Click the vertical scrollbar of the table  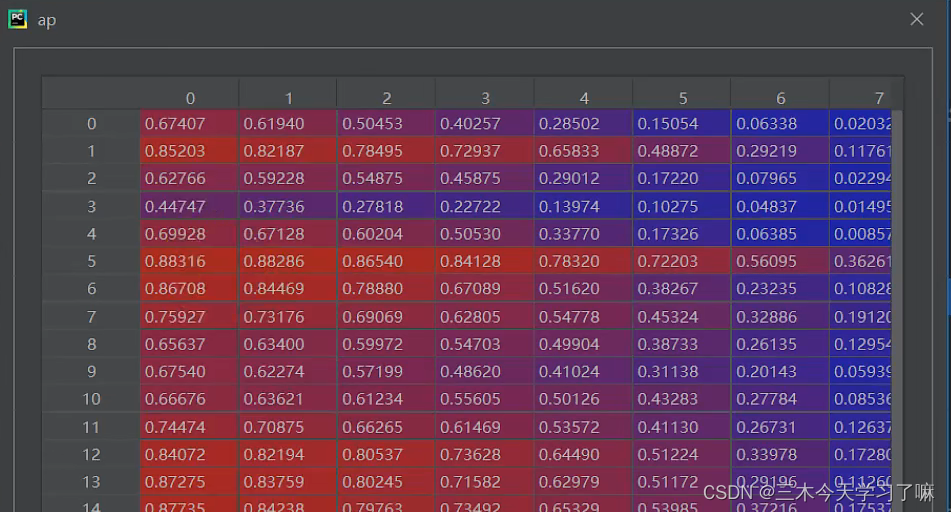(x=897, y=311)
